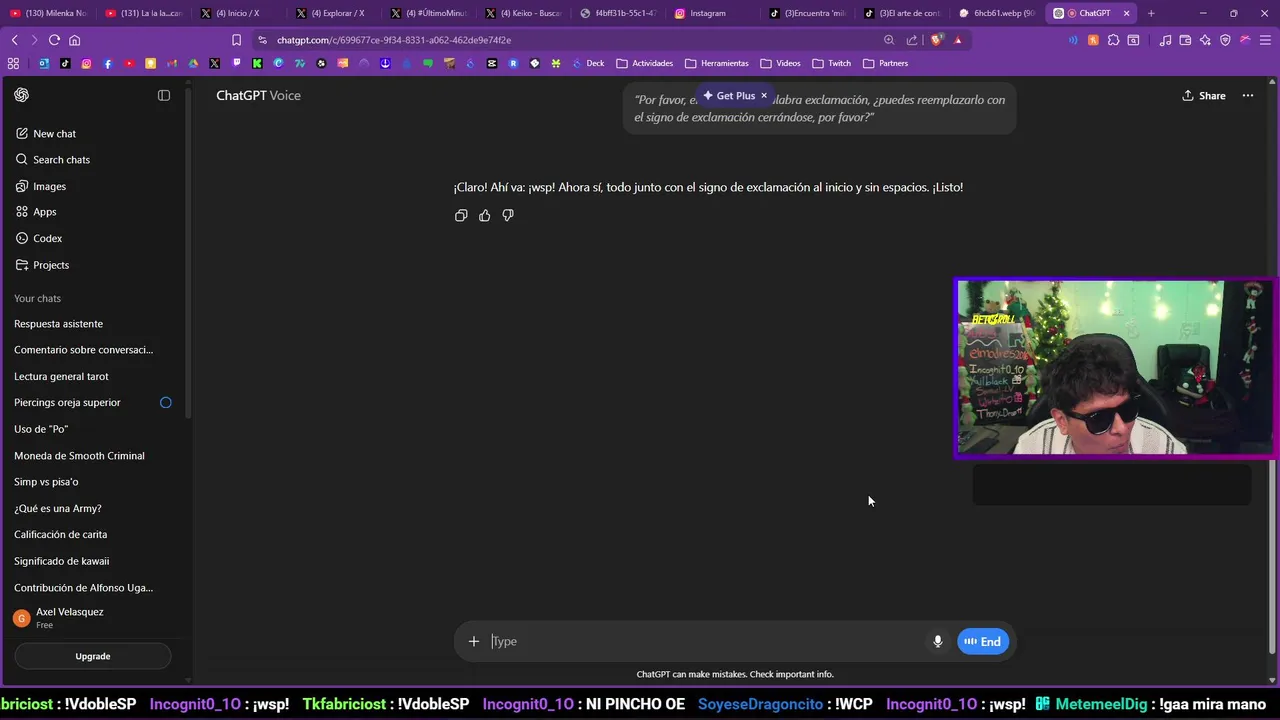The height and width of the screenshot is (720, 1280).
Task: Open the apps grid icon in bookmarks bar
Action: point(13,63)
